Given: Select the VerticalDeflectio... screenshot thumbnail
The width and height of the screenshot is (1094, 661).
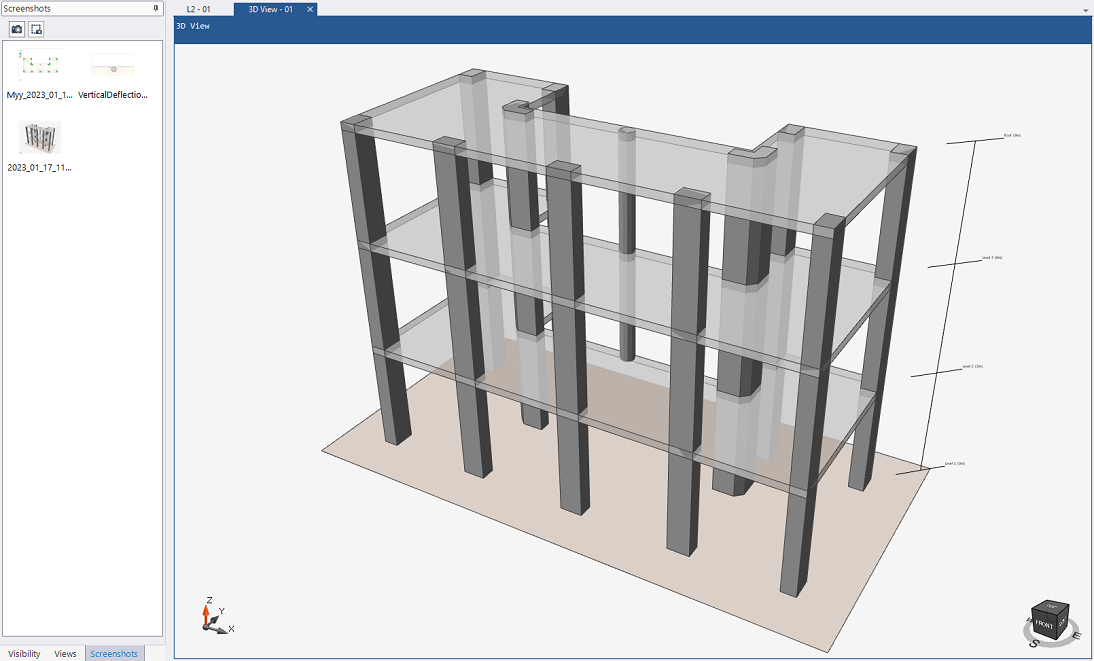Looking at the screenshot, I should [x=113, y=66].
